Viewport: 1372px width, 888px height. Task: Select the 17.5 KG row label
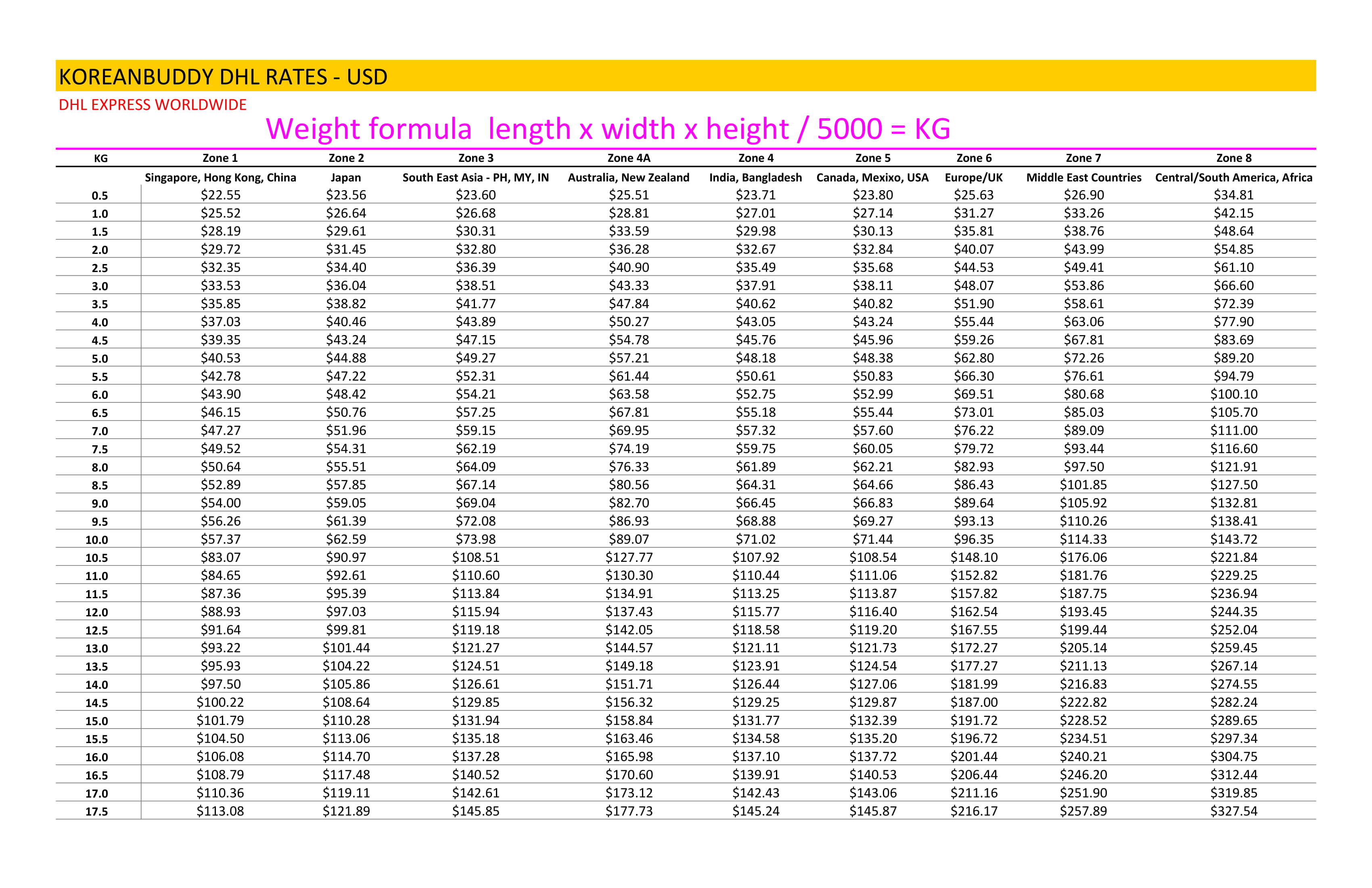(x=97, y=812)
